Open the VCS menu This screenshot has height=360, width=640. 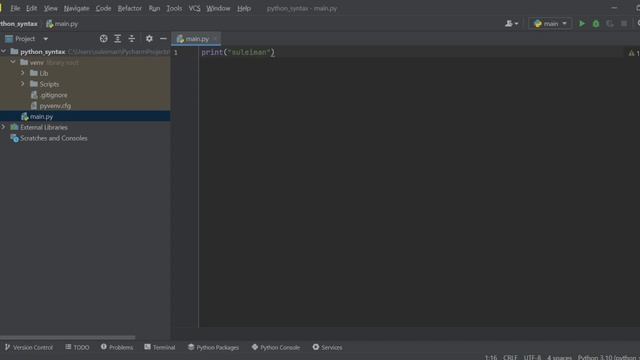point(194,8)
